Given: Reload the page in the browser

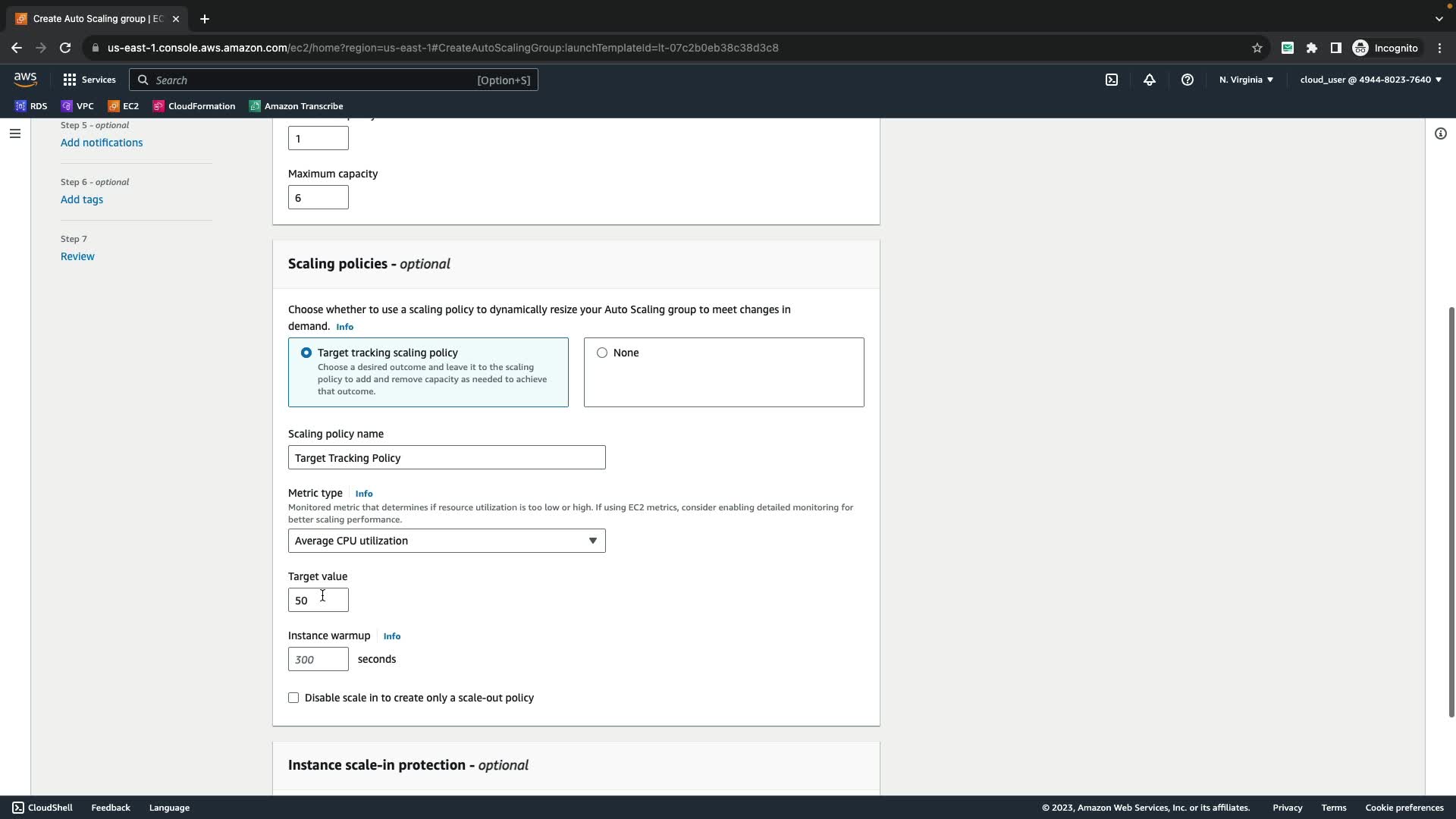Looking at the screenshot, I should tap(65, 48).
